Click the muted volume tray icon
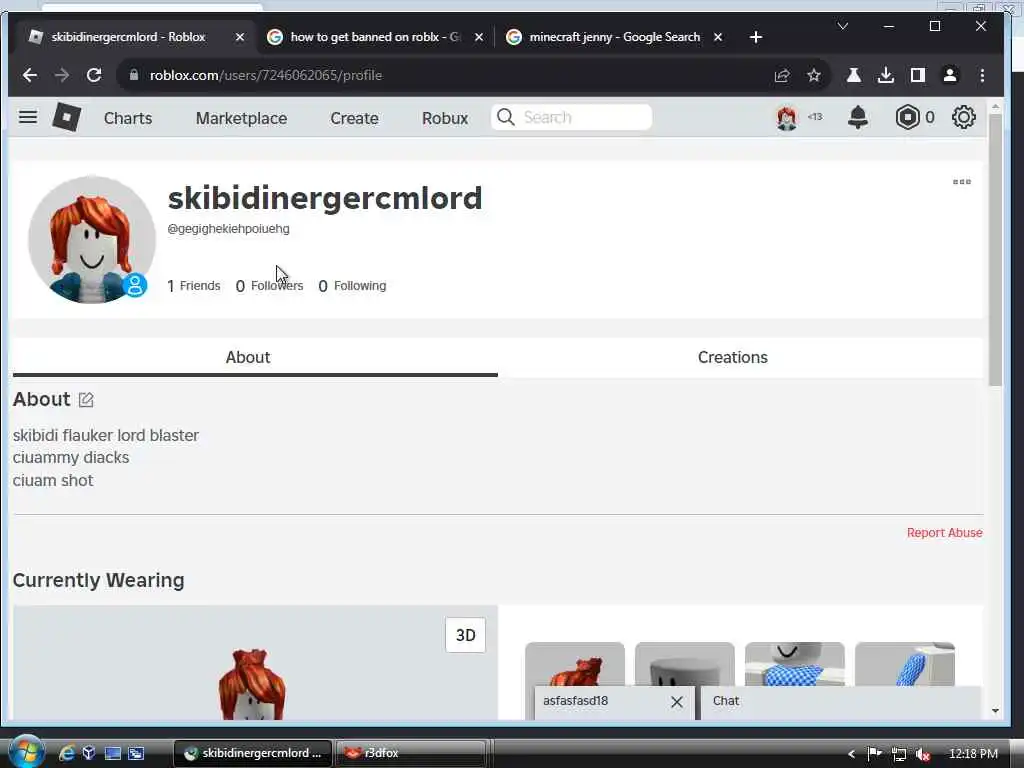This screenshot has height=768, width=1024. click(922, 754)
